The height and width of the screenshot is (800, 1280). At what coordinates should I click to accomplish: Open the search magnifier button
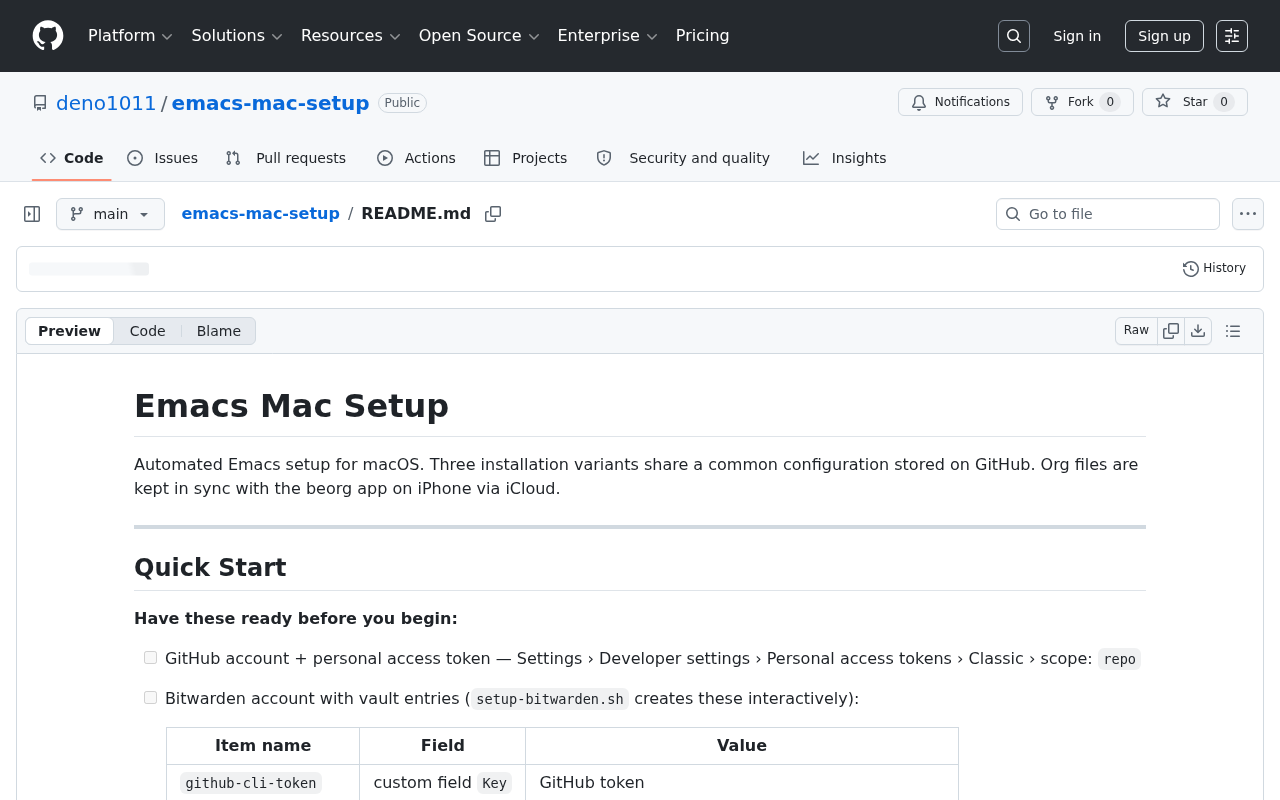coord(1014,36)
